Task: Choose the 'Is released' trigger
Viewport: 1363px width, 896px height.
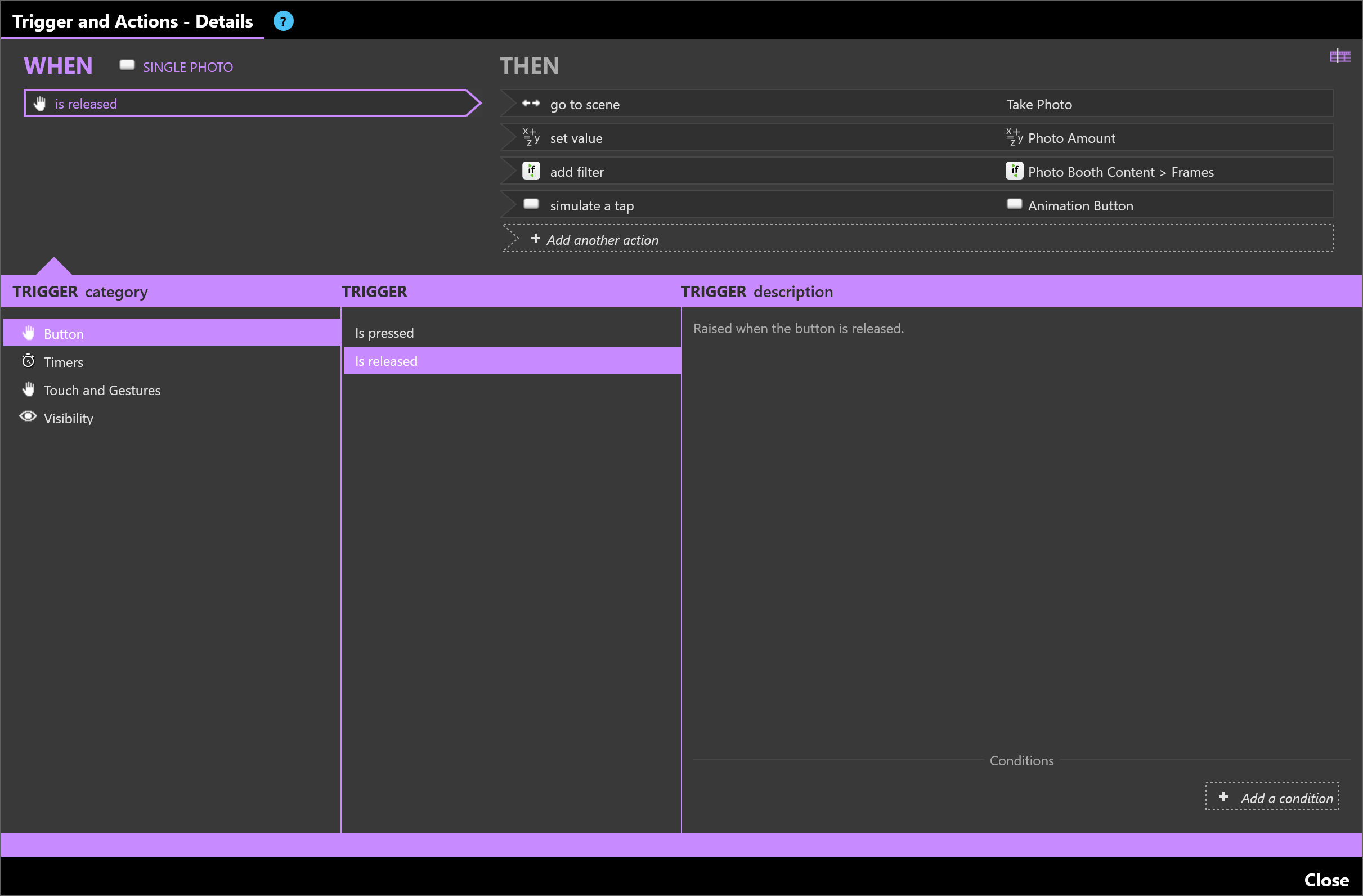Action: tap(386, 361)
